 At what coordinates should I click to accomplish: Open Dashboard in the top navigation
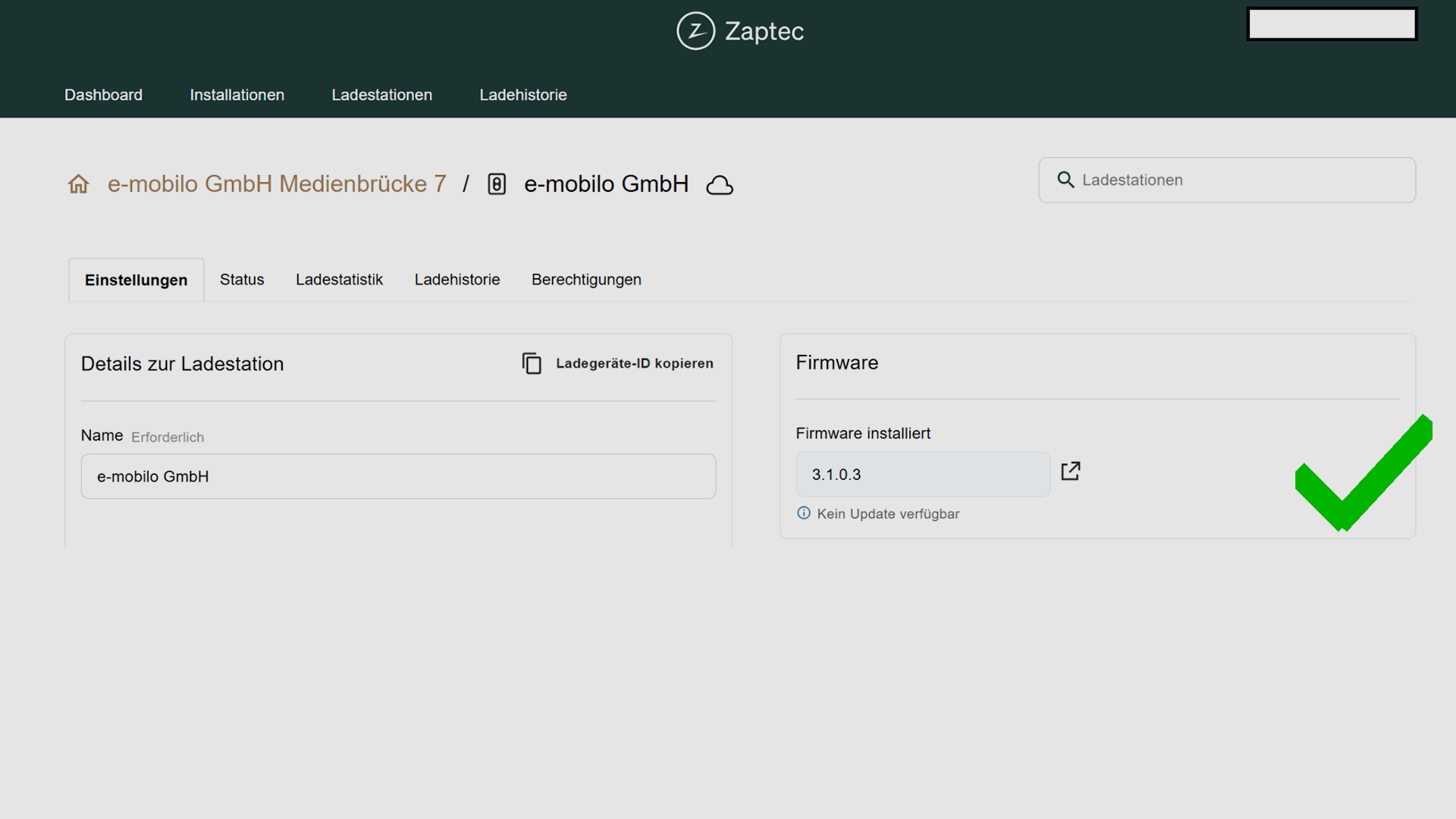(x=103, y=95)
